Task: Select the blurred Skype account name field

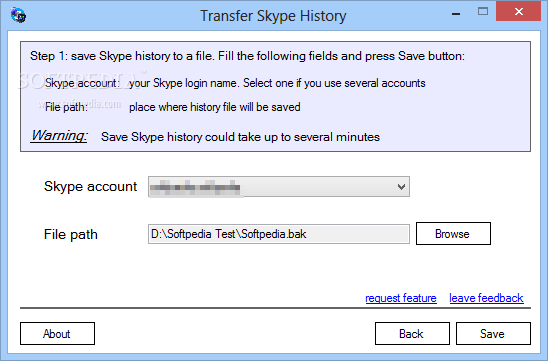Action: (279, 187)
